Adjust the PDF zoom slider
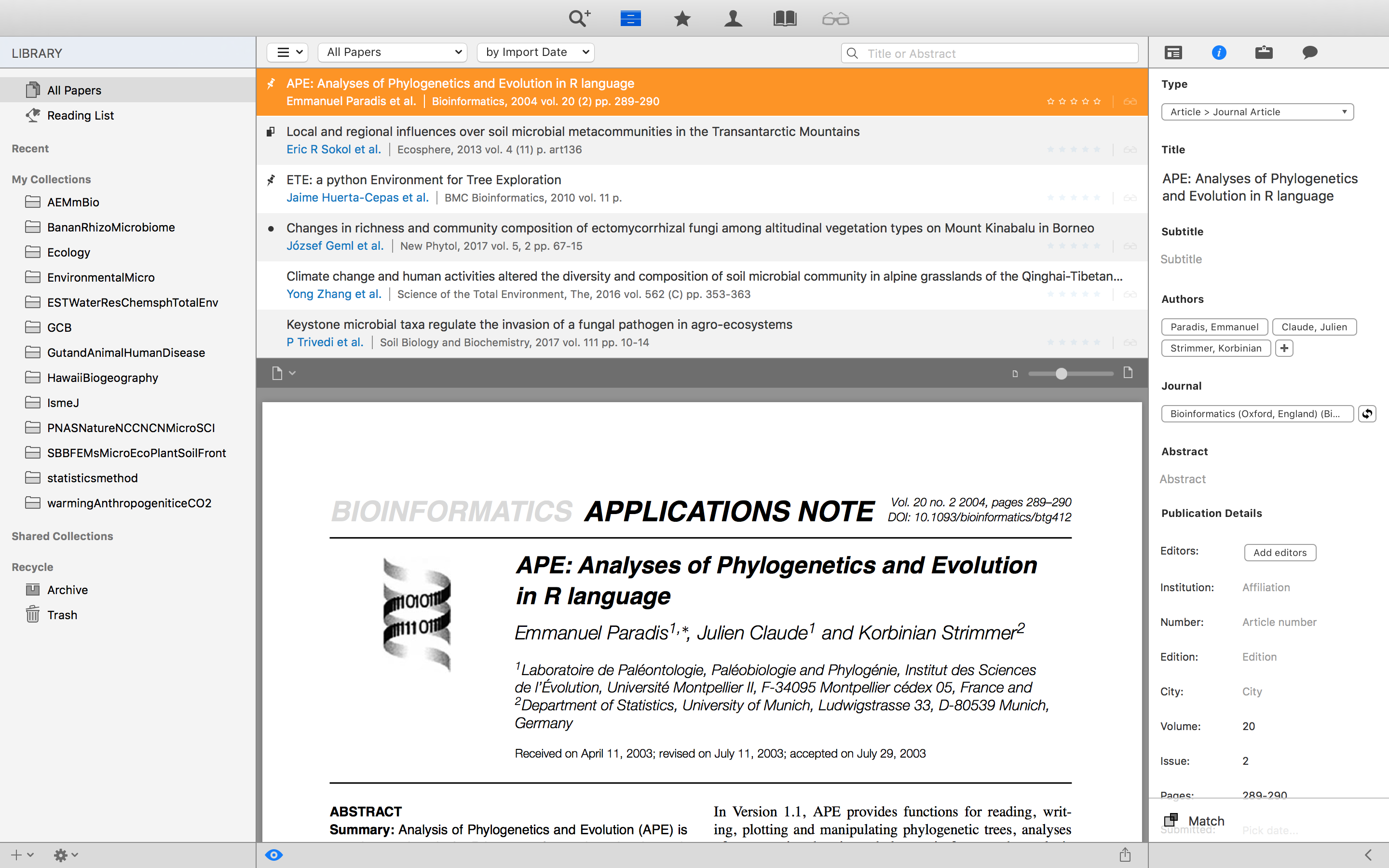The width and height of the screenshot is (1389, 868). (x=1061, y=374)
